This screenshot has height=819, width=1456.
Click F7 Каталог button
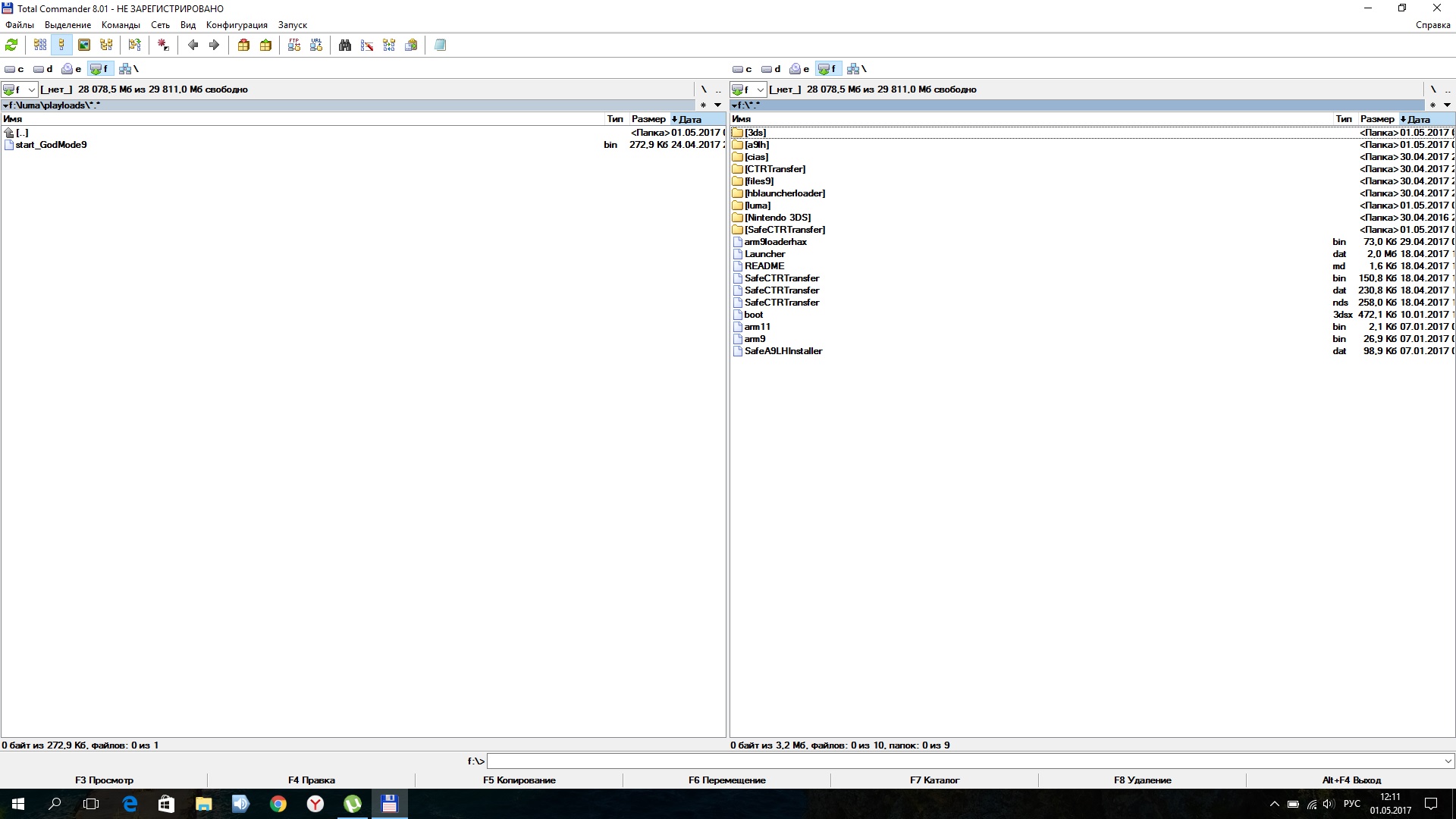click(934, 780)
